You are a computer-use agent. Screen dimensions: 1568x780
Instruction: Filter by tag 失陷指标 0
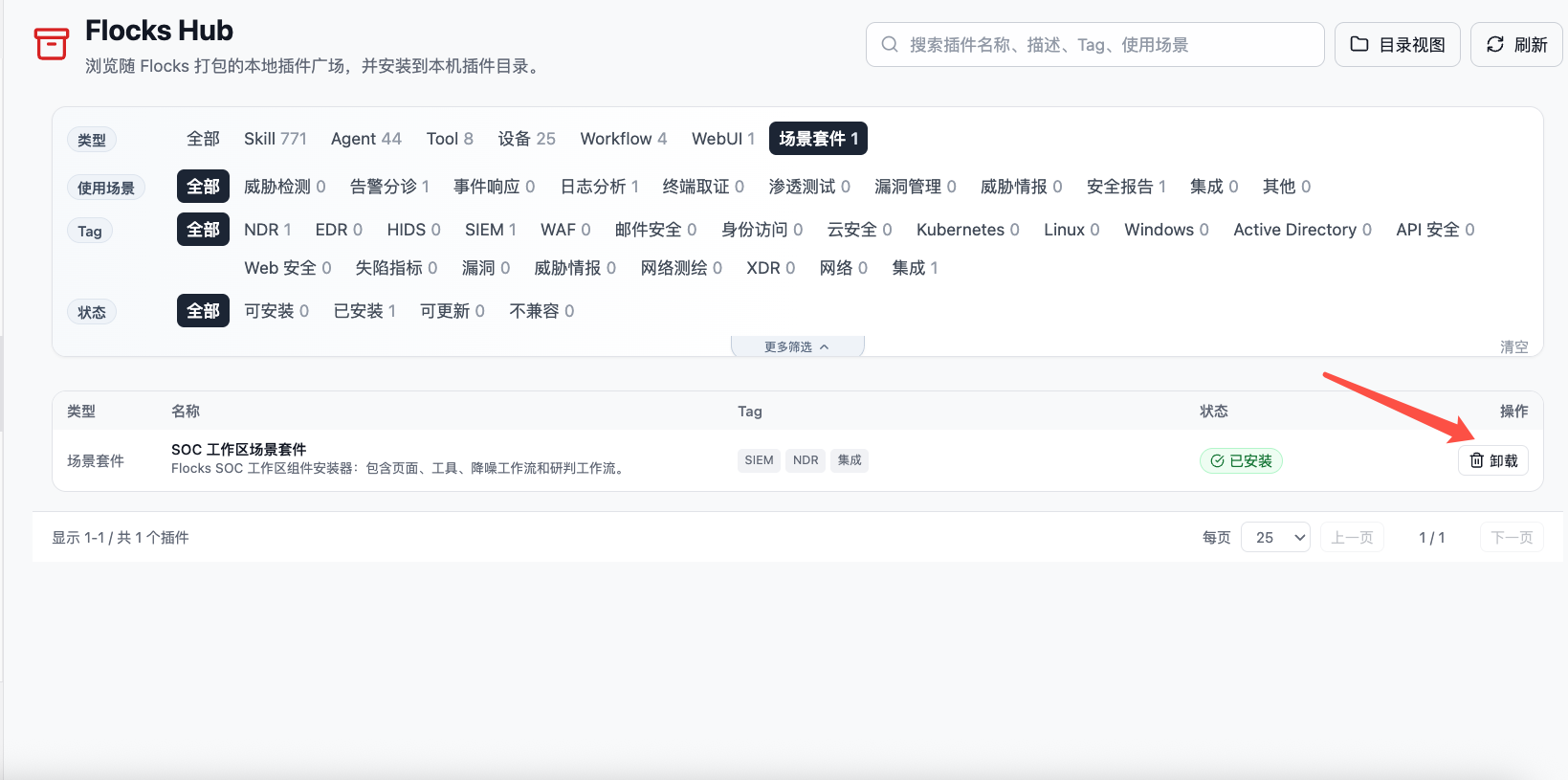click(396, 268)
